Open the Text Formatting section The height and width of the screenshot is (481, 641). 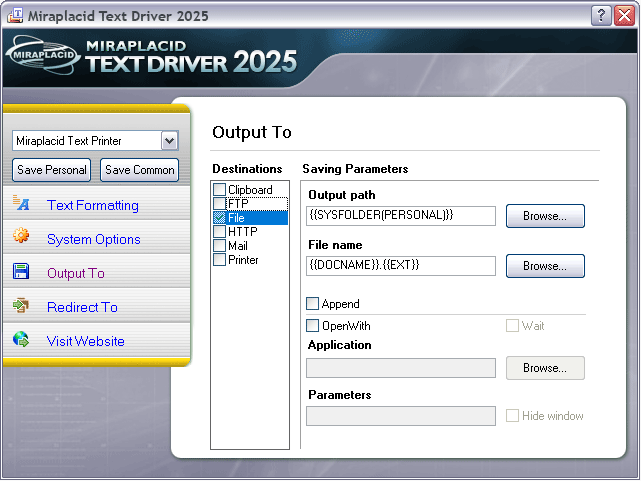pos(93,205)
